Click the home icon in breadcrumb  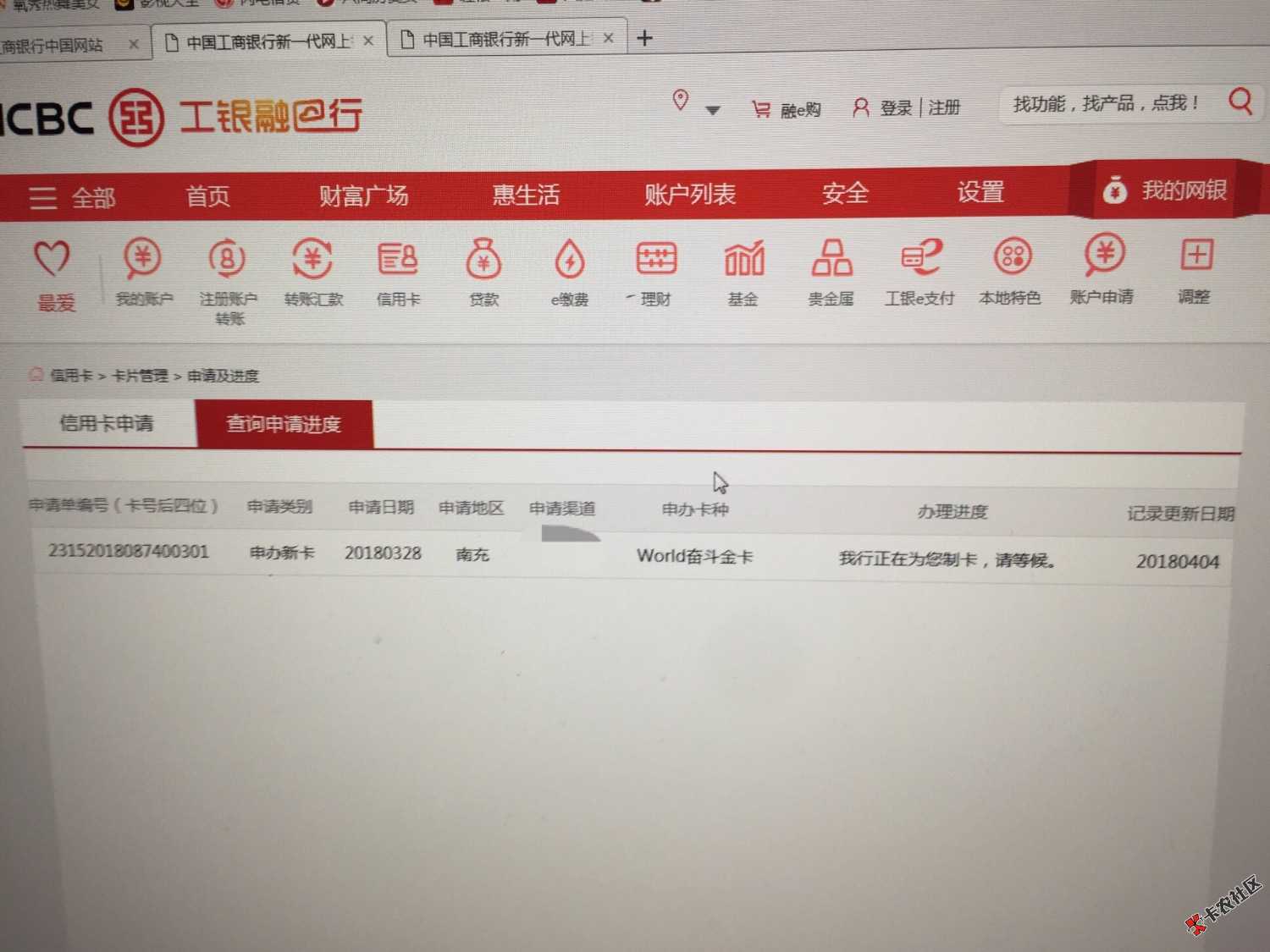tap(36, 374)
